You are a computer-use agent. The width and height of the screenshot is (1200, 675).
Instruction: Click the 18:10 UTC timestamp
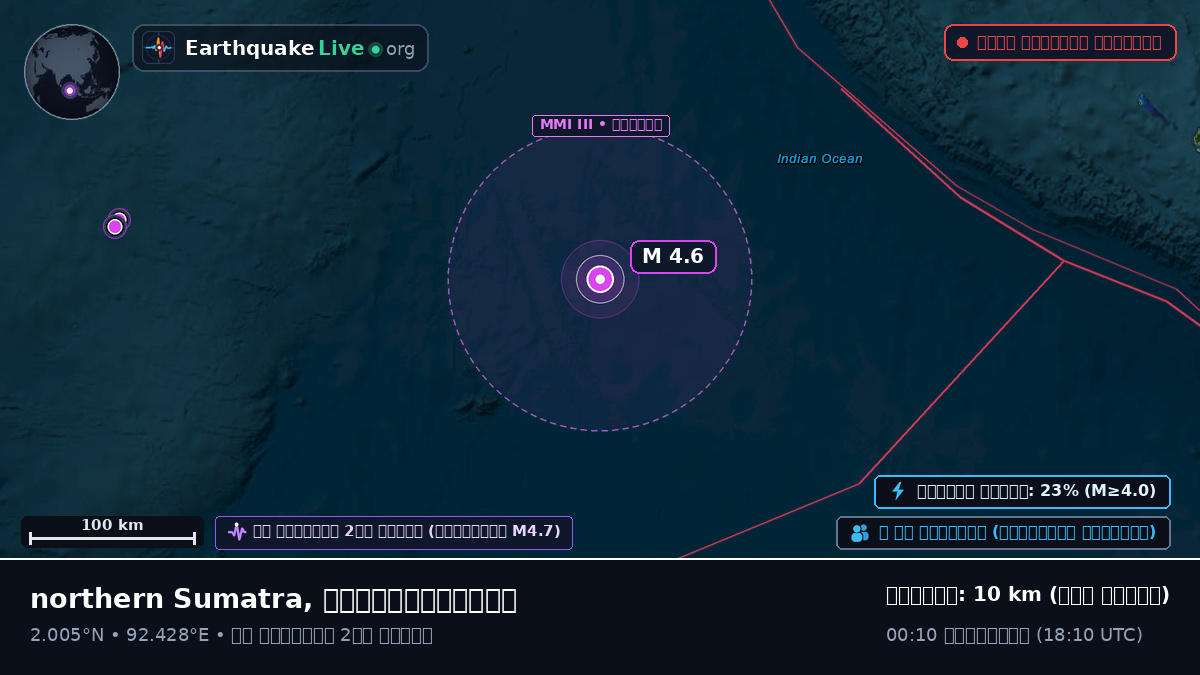[x=1089, y=635]
